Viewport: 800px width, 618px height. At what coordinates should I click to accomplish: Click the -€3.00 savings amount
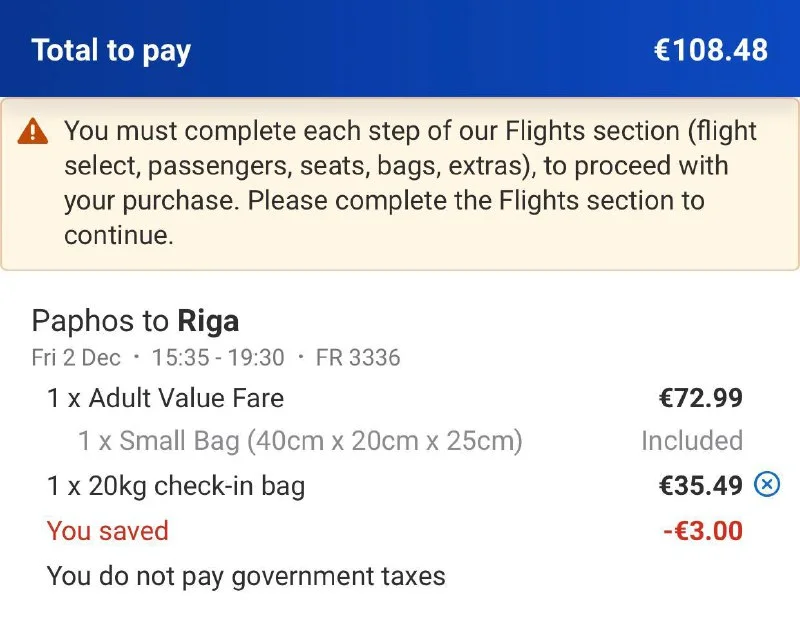[x=702, y=531]
